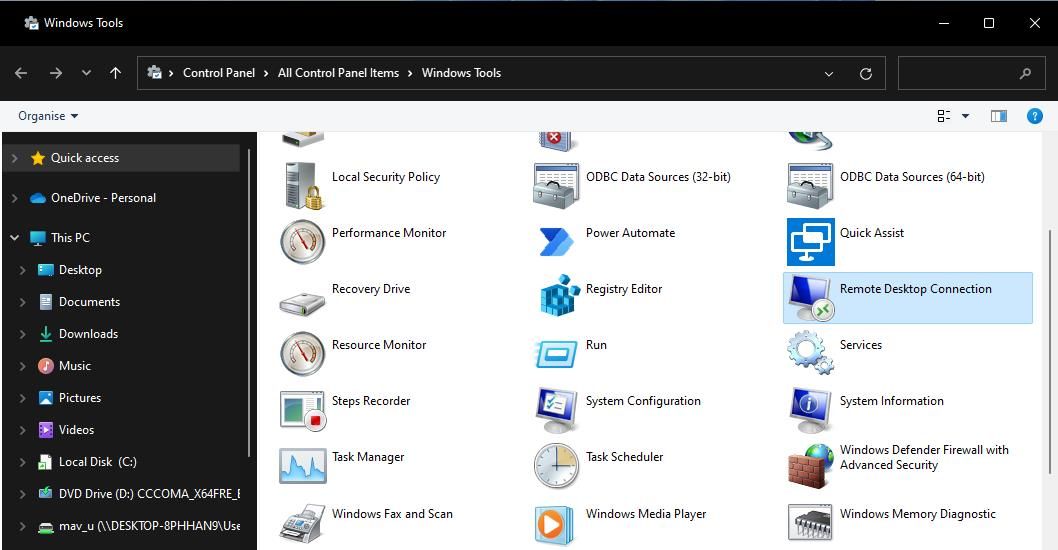Click All Control Panel Items breadcrumb
This screenshot has width=1058, height=550.
coord(338,73)
